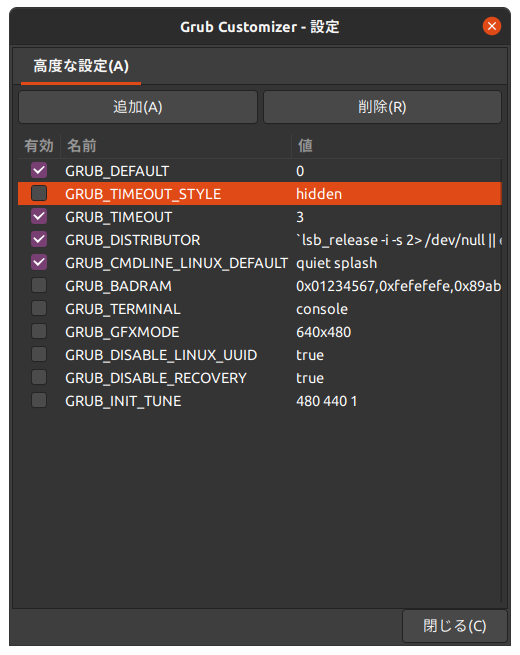The height and width of the screenshot is (655, 520).
Task: Sort by the 有効 column header
Action: click(x=39, y=146)
